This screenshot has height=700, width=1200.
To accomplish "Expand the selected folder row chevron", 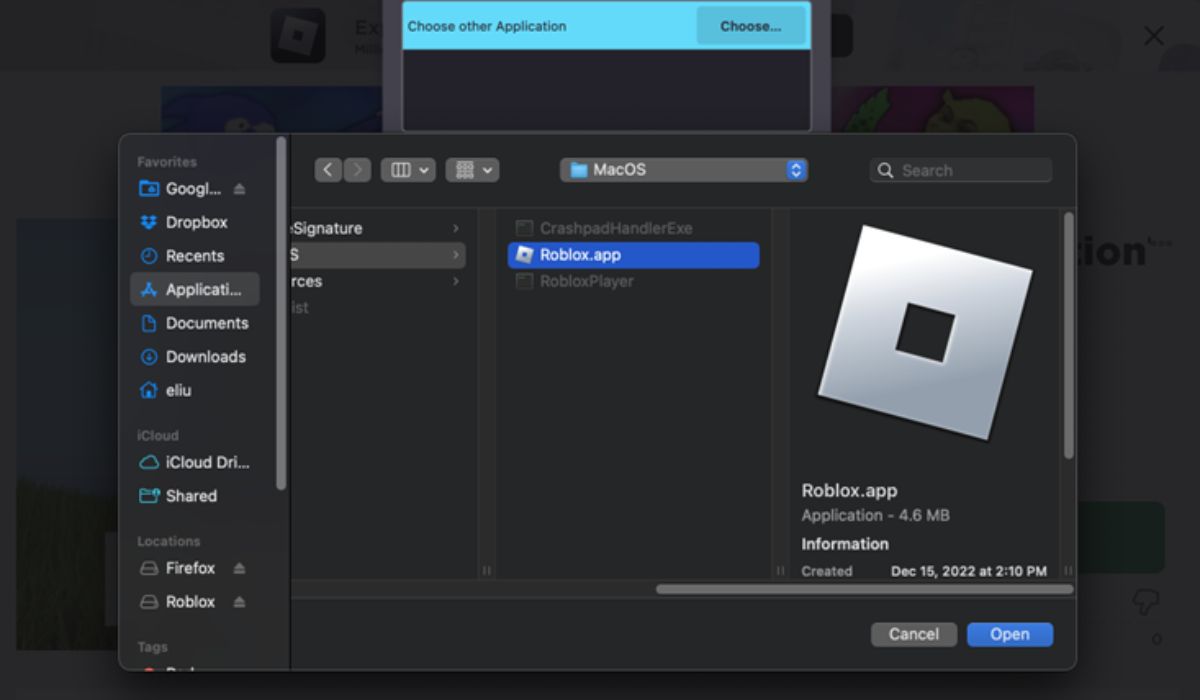I will pos(456,255).
